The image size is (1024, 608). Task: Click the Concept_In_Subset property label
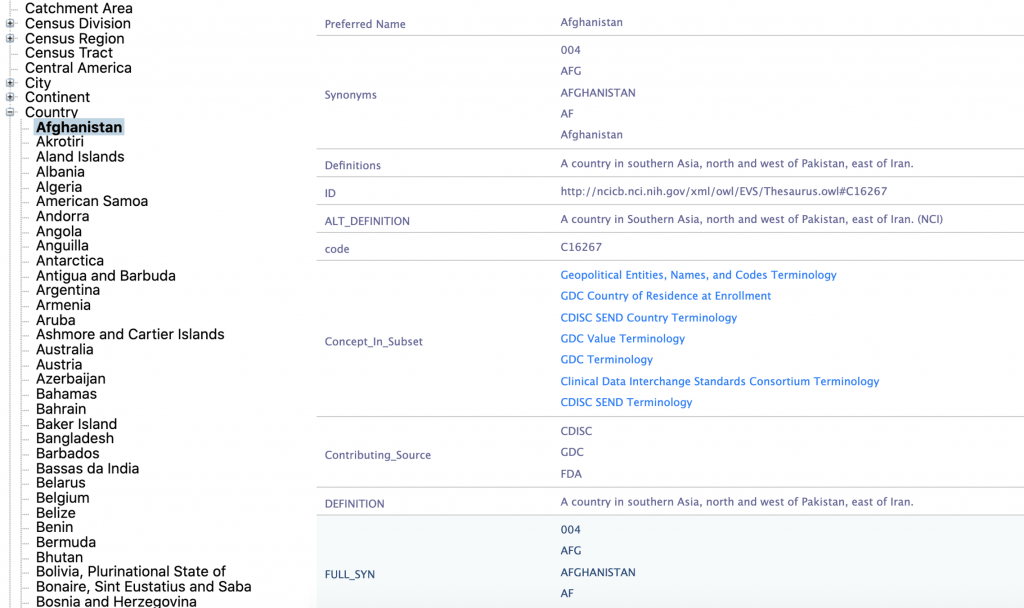pos(374,342)
